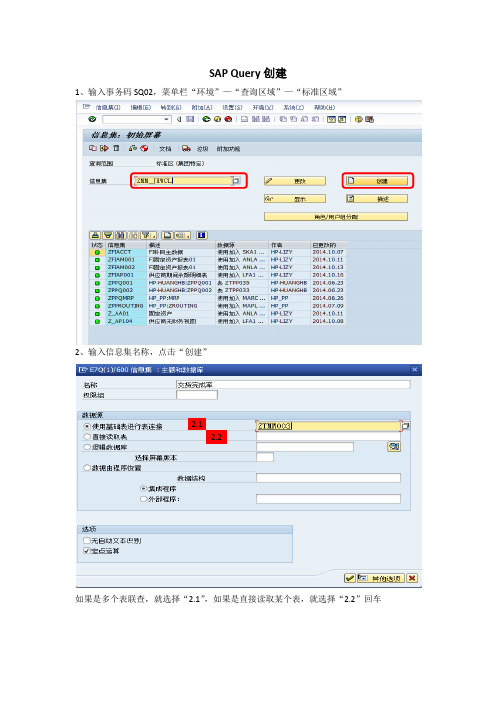
Task: Select the table join radio option 2.1
Action: [87, 426]
